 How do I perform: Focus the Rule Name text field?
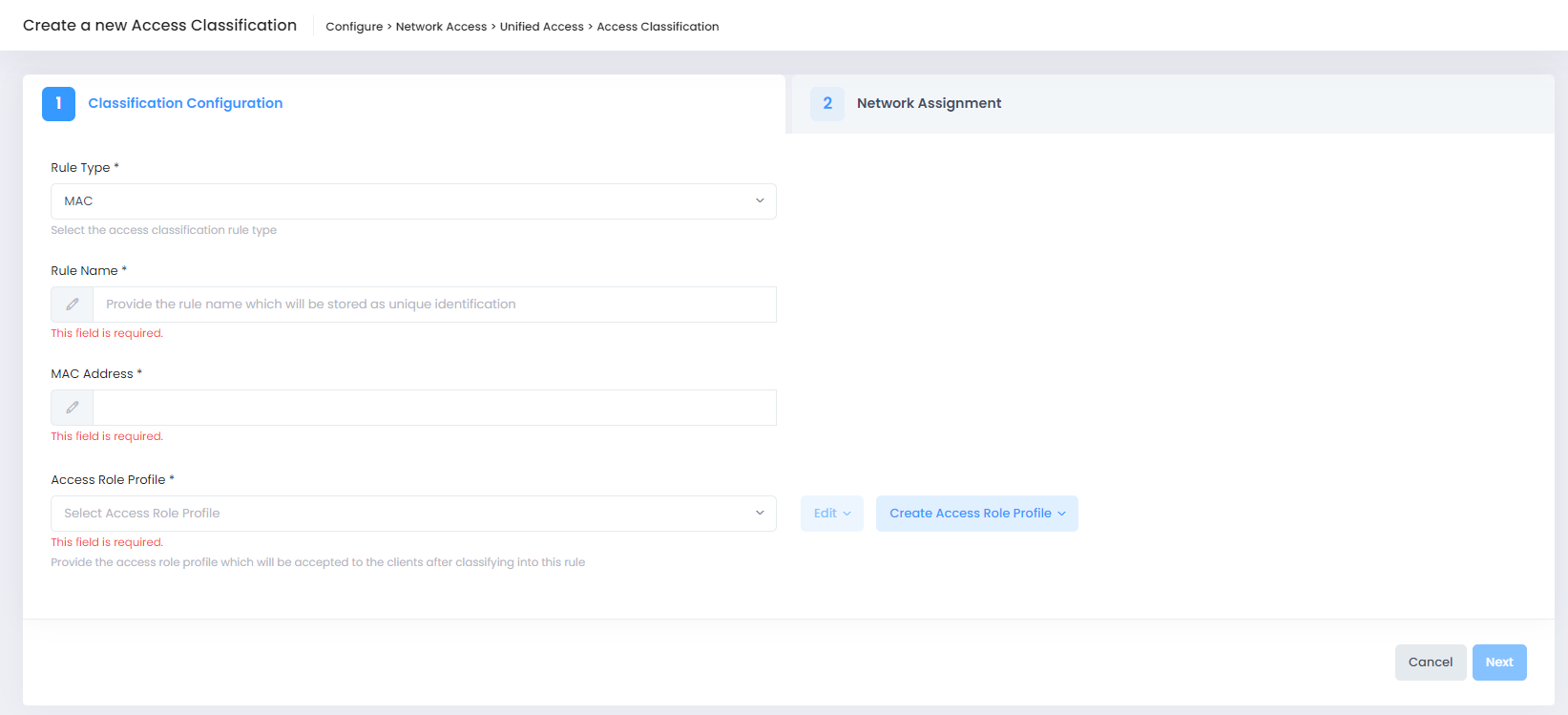point(434,305)
